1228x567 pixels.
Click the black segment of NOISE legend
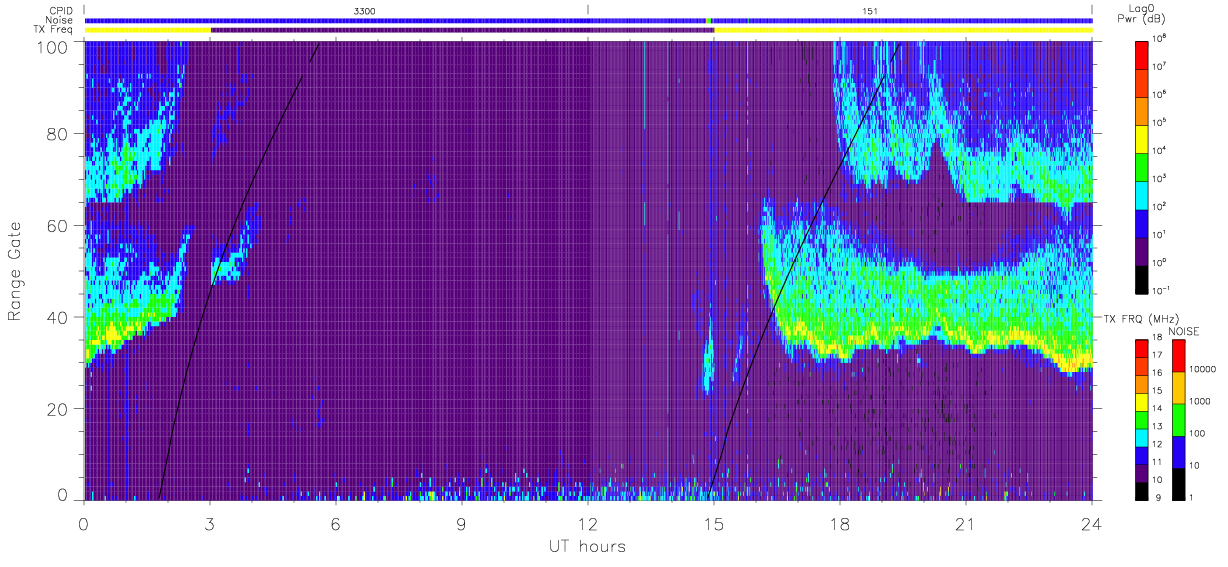(1178, 483)
